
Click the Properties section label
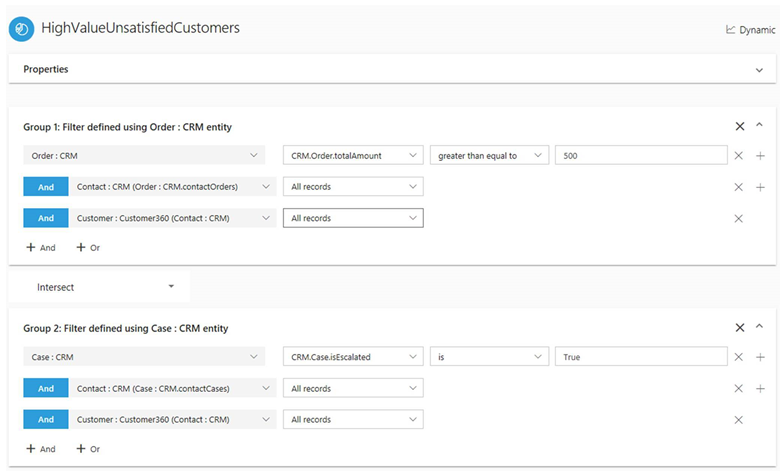[x=46, y=69]
